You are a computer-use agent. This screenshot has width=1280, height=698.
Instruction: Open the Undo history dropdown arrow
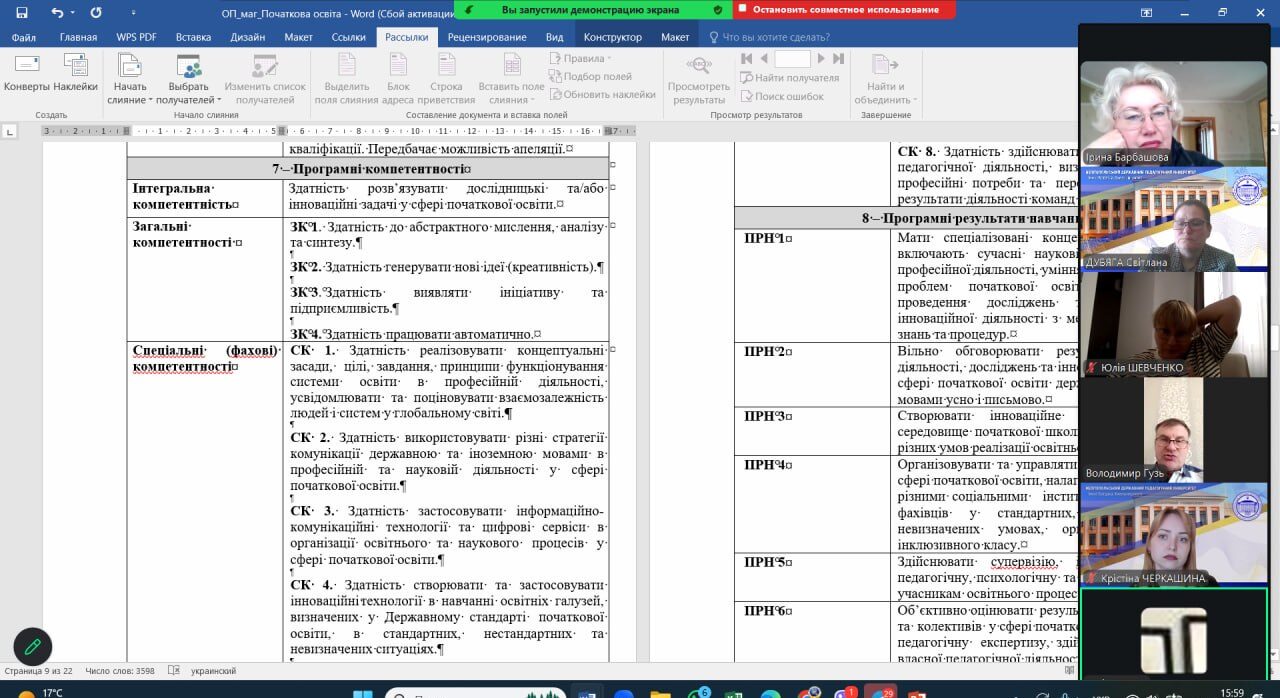coord(74,13)
